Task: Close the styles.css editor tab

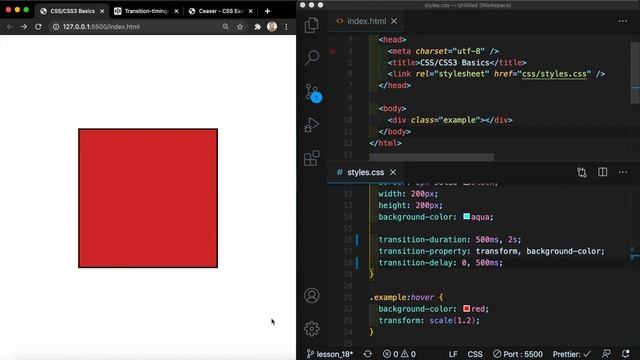Action: (393, 172)
